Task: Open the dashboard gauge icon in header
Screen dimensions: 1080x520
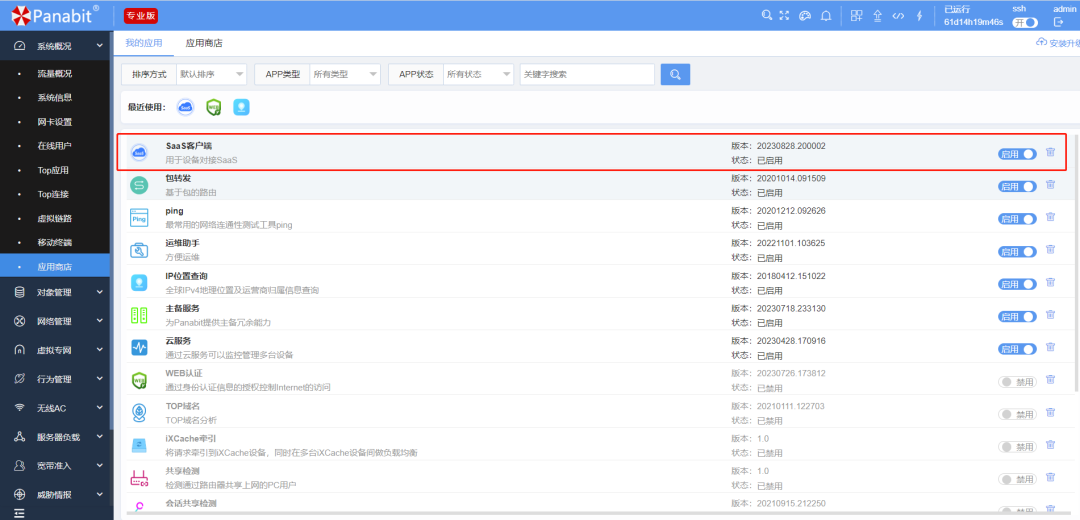Action: (804, 16)
